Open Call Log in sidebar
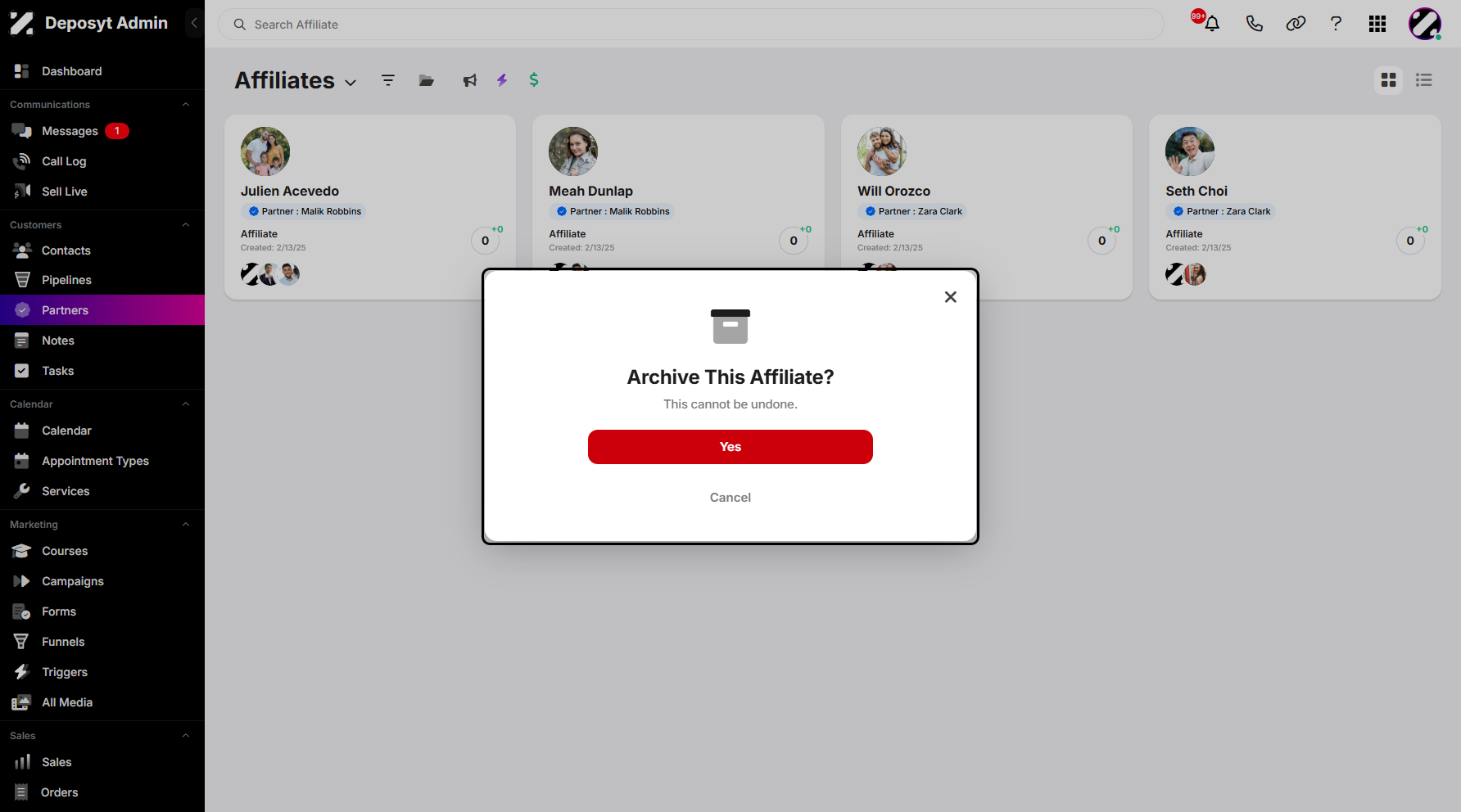The image size is (1461, 812). pos(102,161)
